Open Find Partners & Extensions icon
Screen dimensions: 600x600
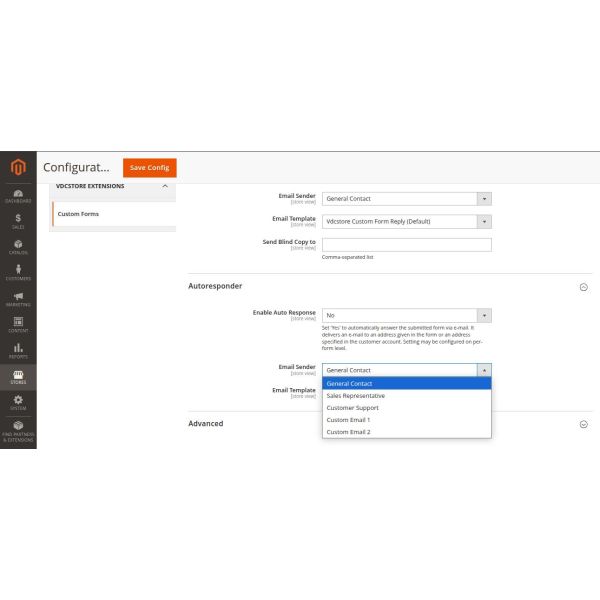pos(18,430)
